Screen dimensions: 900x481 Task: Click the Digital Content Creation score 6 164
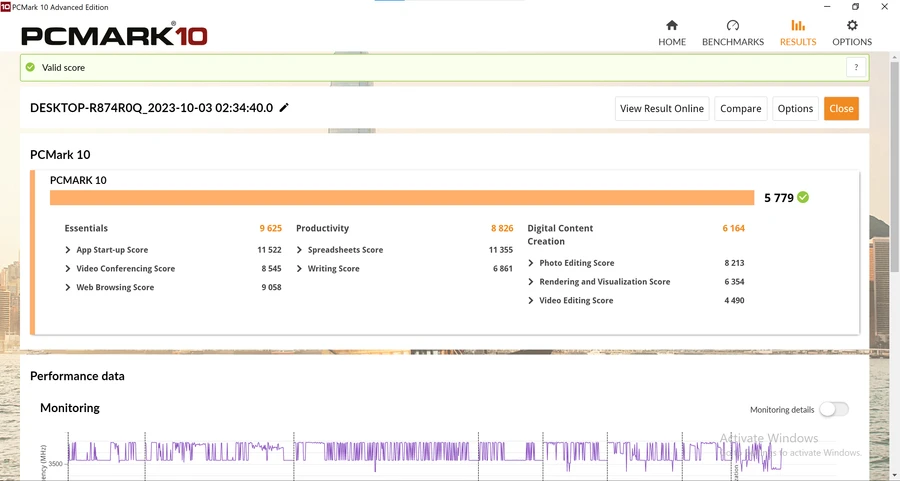coord(734,228)
